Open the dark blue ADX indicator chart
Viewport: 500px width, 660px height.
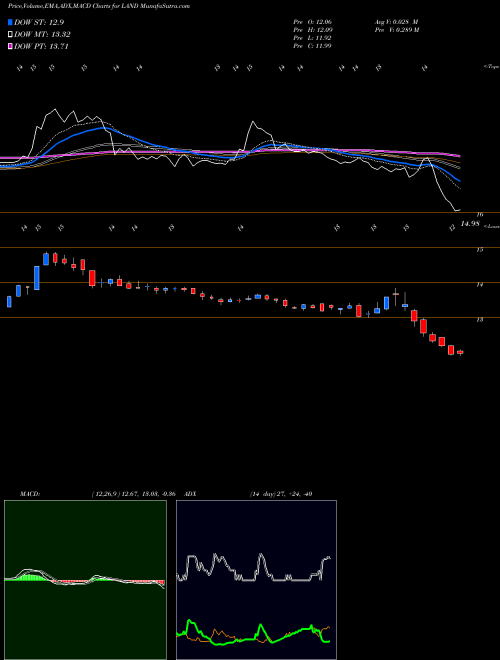point(256,580)
